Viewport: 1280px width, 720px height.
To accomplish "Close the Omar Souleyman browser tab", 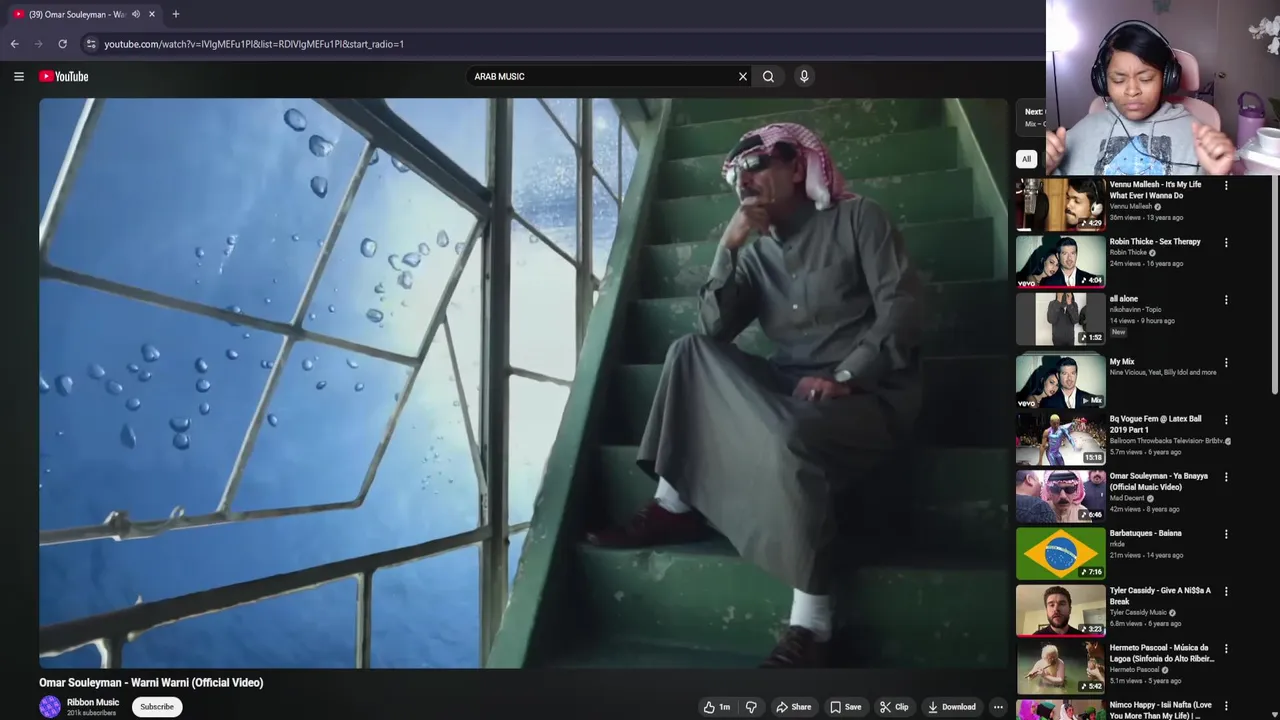I will [152, 14].
